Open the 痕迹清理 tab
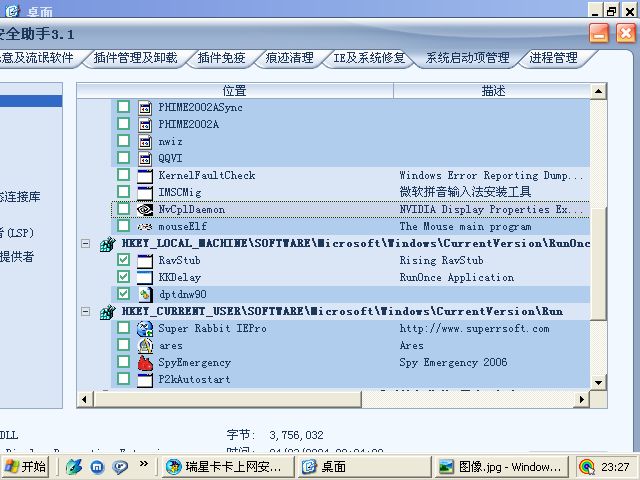 click(x=289, y=58)
